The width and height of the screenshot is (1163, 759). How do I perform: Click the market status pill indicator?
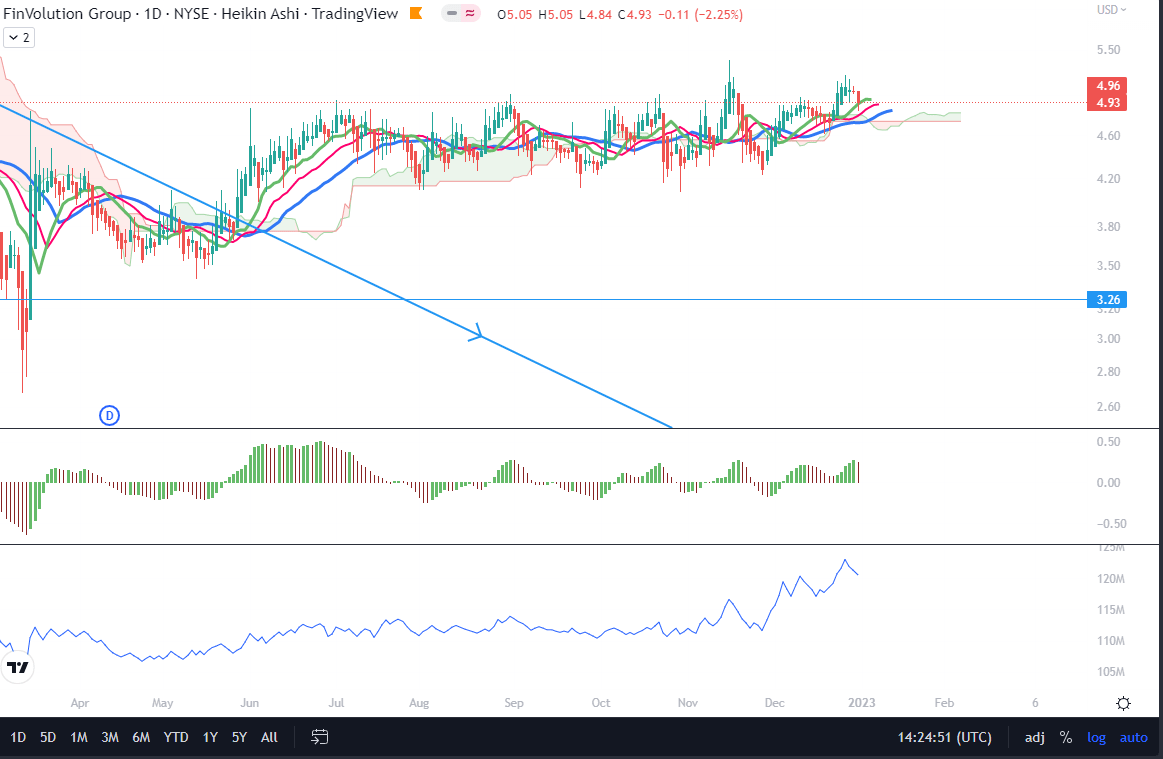[x=461, y=13]
